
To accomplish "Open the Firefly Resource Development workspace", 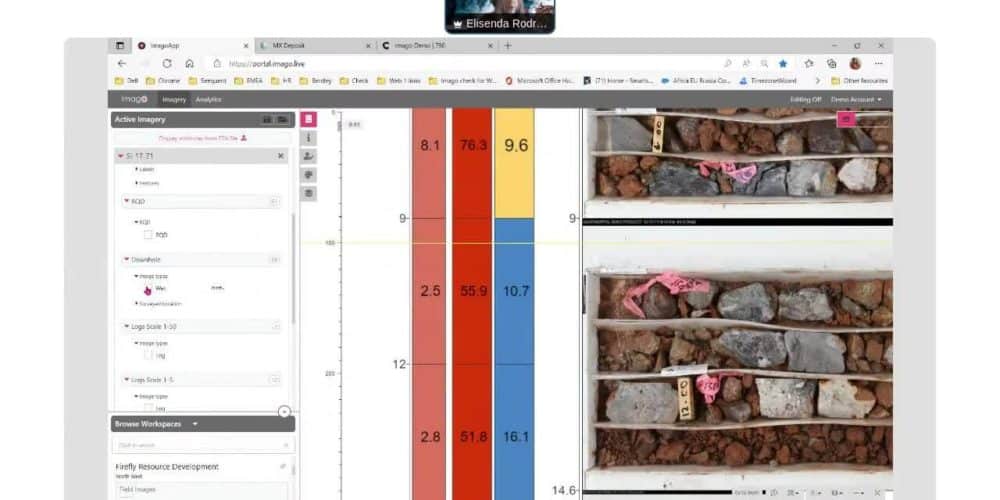I will click(168, 467).
